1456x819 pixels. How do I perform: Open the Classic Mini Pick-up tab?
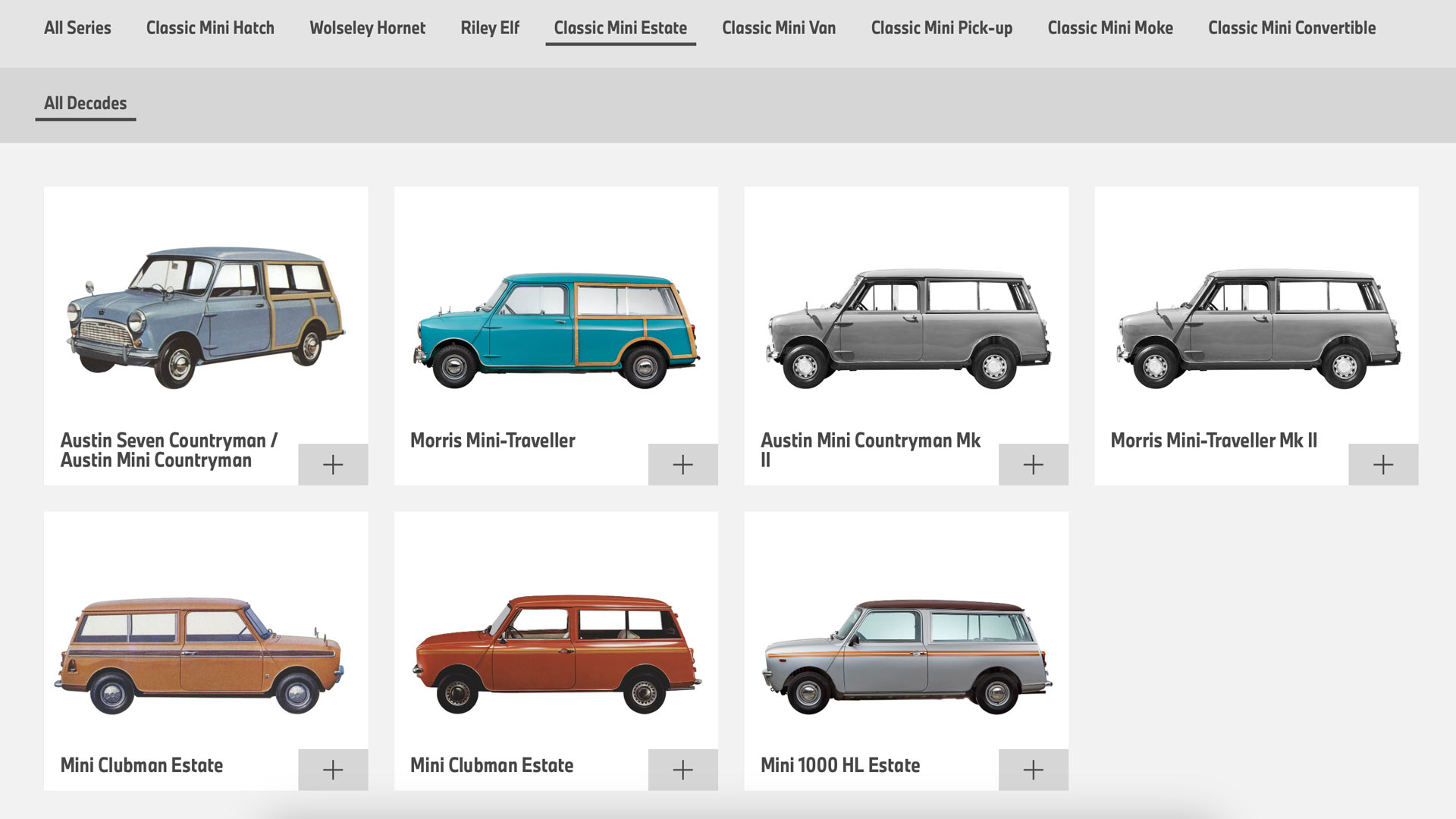point(942,28)
